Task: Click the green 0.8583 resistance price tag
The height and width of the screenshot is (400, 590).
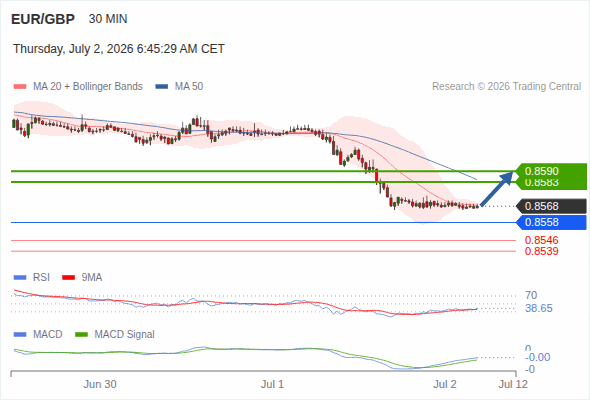Action: coord(551,184)
